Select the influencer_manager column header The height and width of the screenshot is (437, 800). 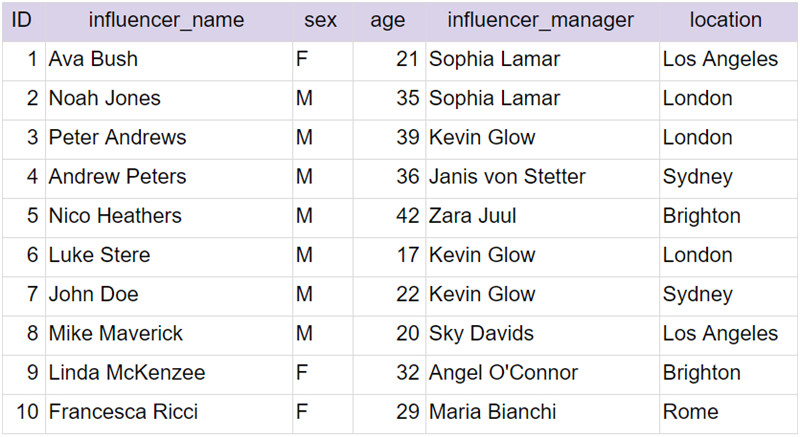[542, 21]
